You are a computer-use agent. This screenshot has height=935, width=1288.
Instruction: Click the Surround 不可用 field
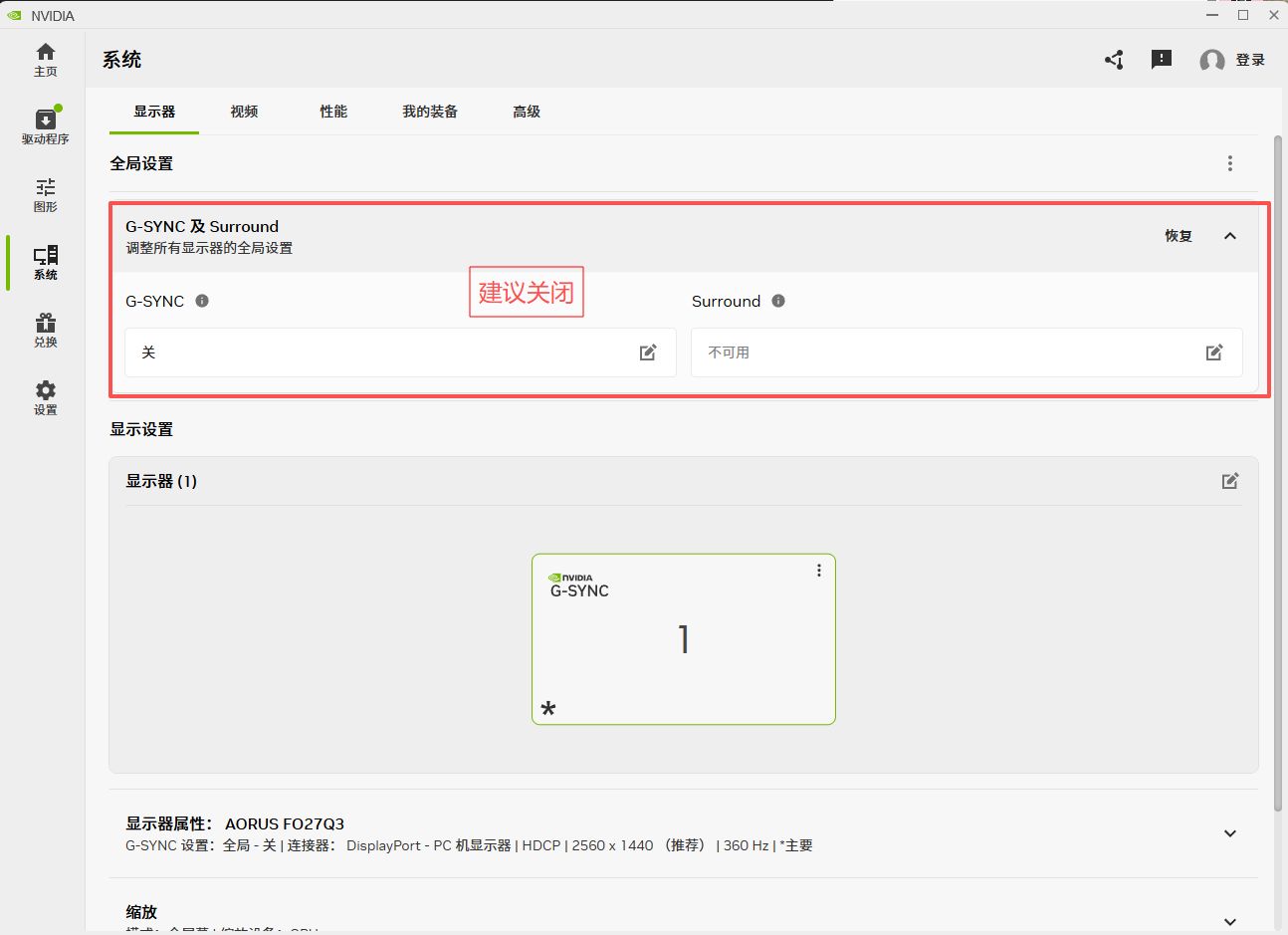(x=966, y=352)
